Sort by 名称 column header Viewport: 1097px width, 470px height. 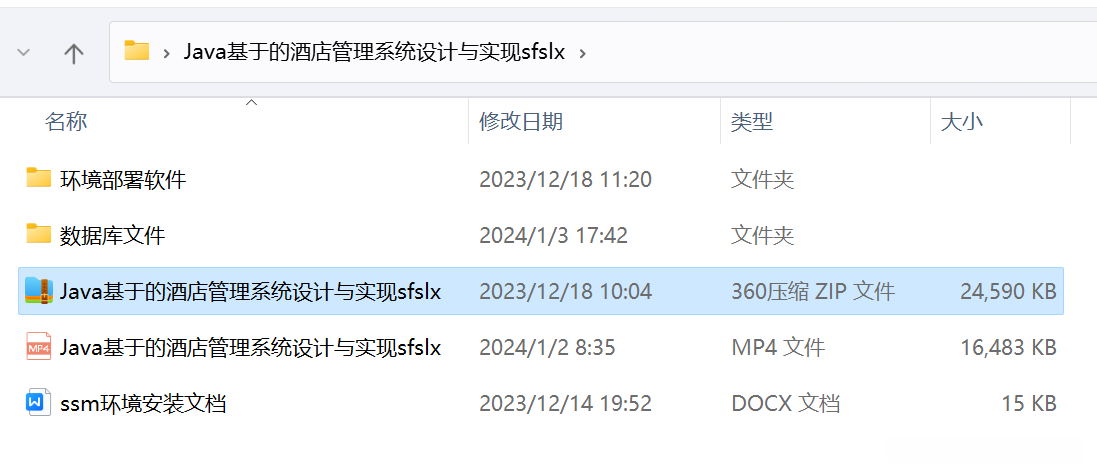click(x=66, y=122)
